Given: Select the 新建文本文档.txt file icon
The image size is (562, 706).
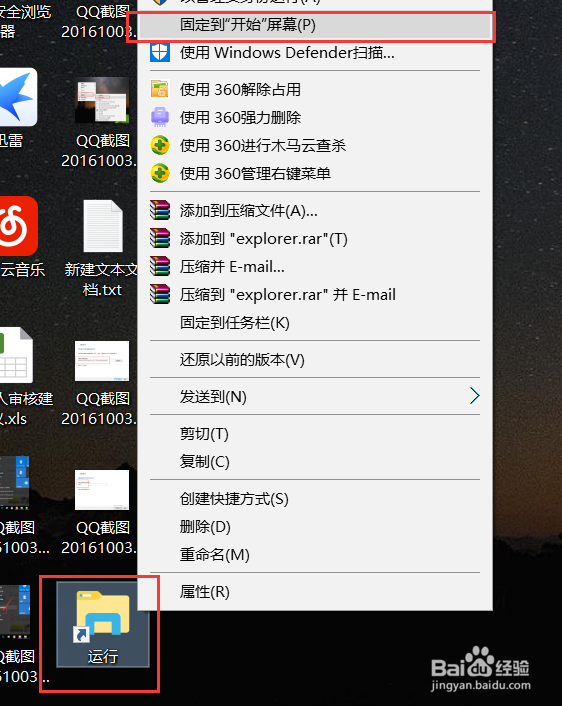Looking at the screenshot, I should [103, 226].
